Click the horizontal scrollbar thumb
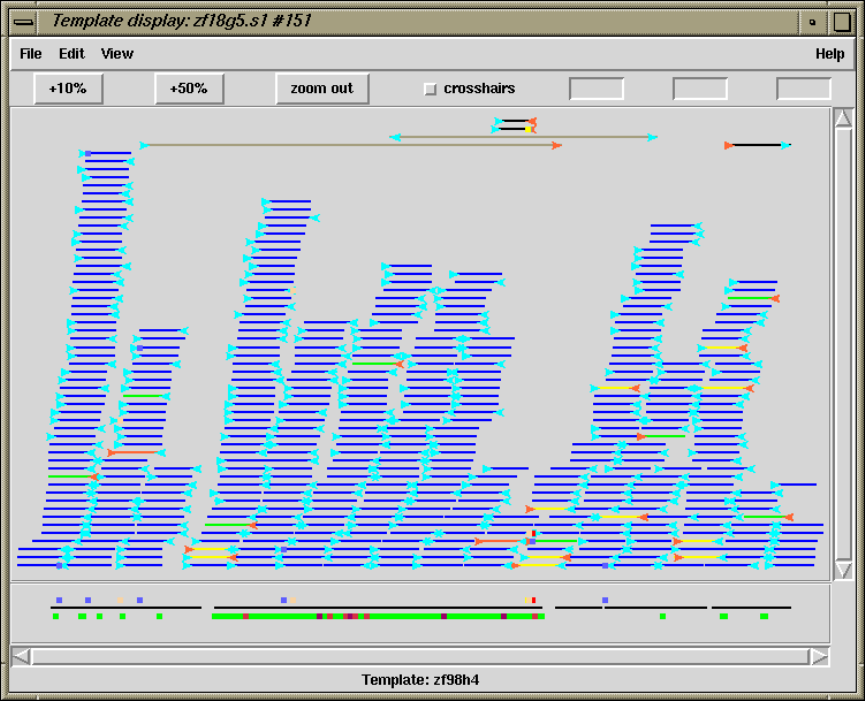The image size is (865, 701). (420, 657)
